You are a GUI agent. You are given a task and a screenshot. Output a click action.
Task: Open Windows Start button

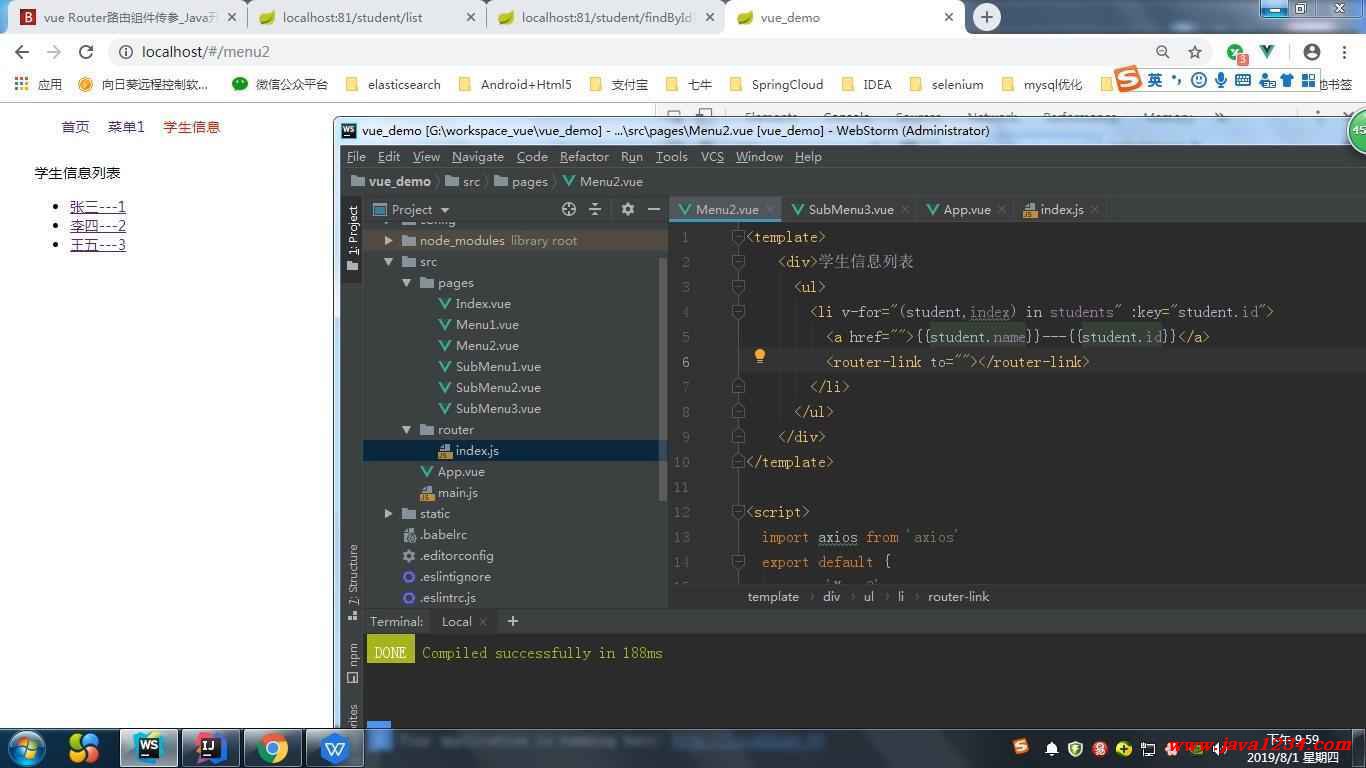(x=26, y=748)
